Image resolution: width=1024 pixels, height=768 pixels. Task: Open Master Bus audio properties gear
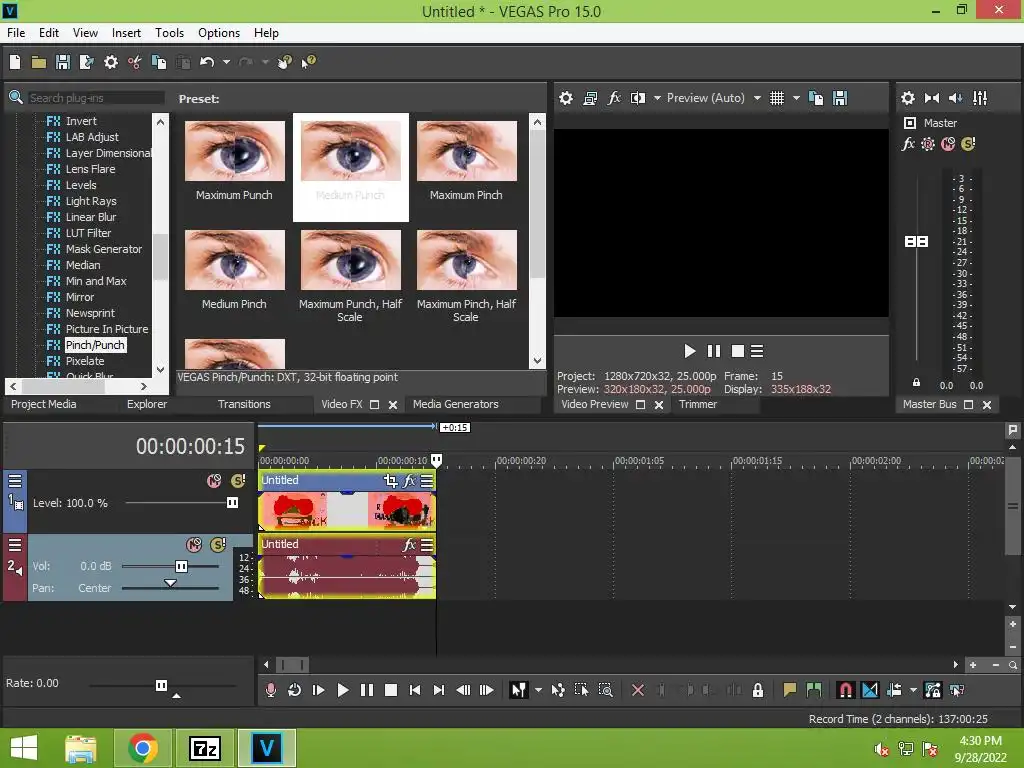point(908,98)
